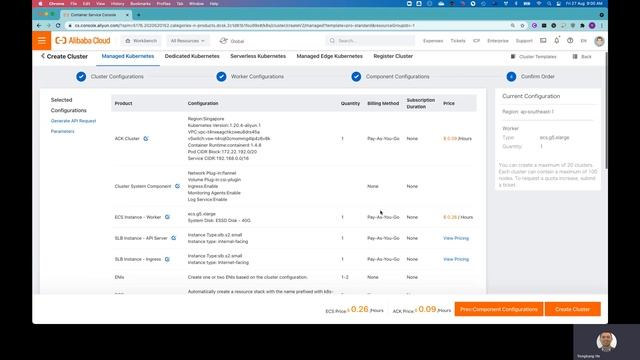Click the Back button at top right

tap(582, 57)
